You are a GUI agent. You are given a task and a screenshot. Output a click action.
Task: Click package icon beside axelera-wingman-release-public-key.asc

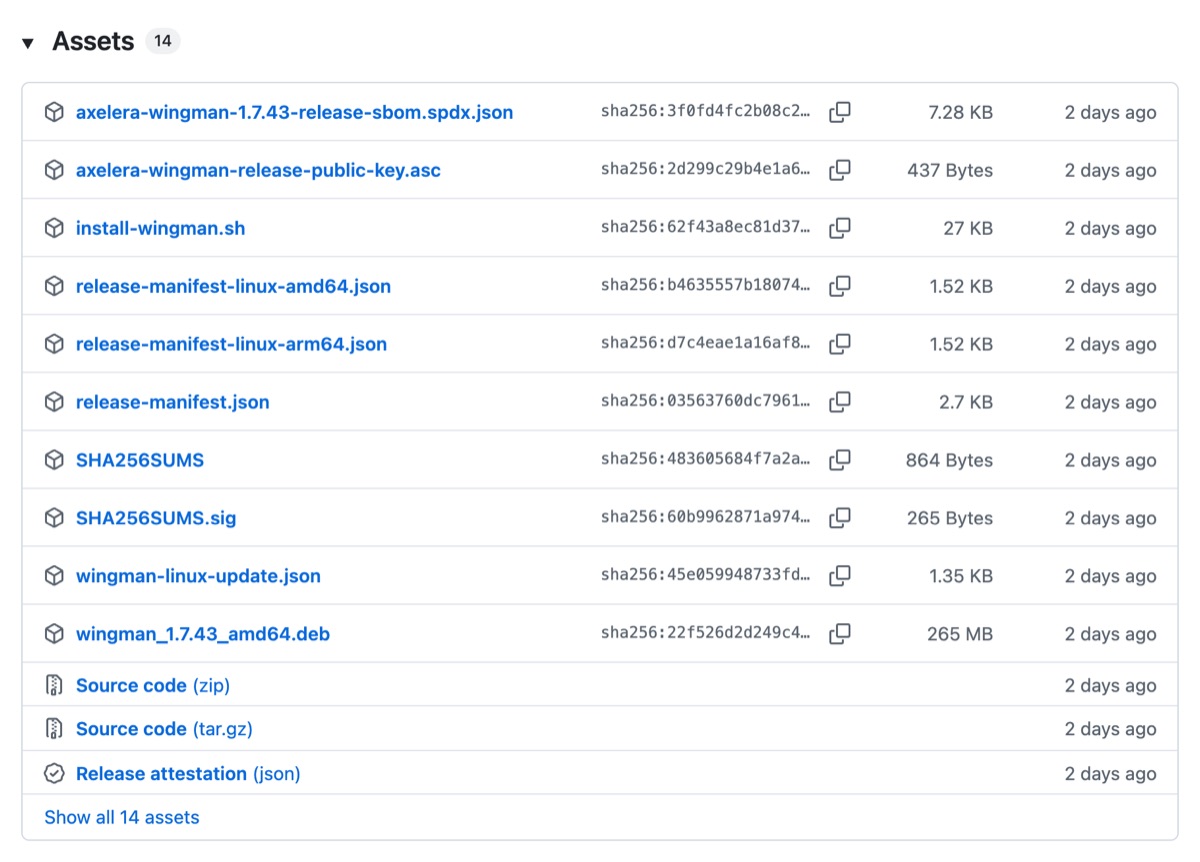click(54, 170)
